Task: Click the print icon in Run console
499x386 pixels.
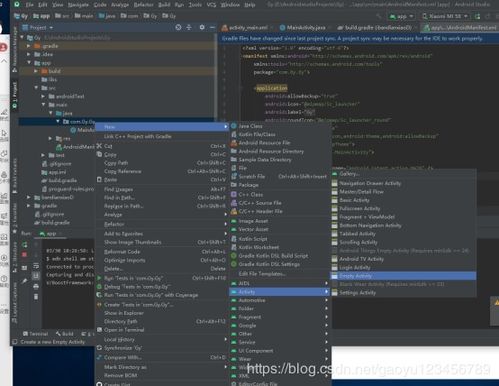Action: 36,286
